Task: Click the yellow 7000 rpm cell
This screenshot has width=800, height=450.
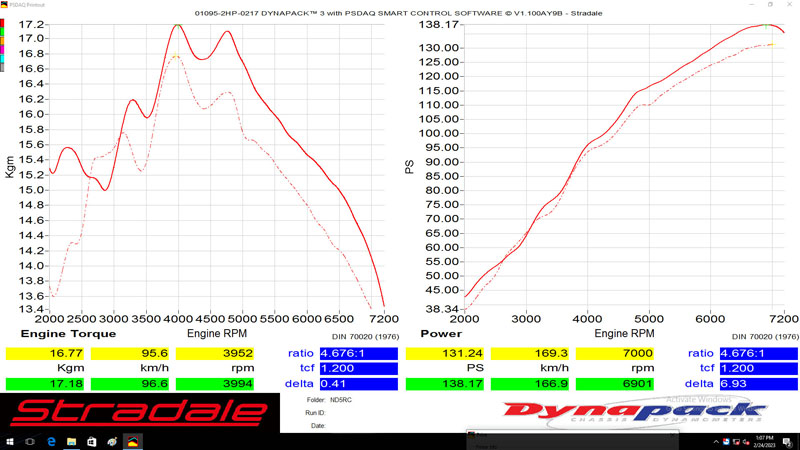Action: click(x=615, y=354)
